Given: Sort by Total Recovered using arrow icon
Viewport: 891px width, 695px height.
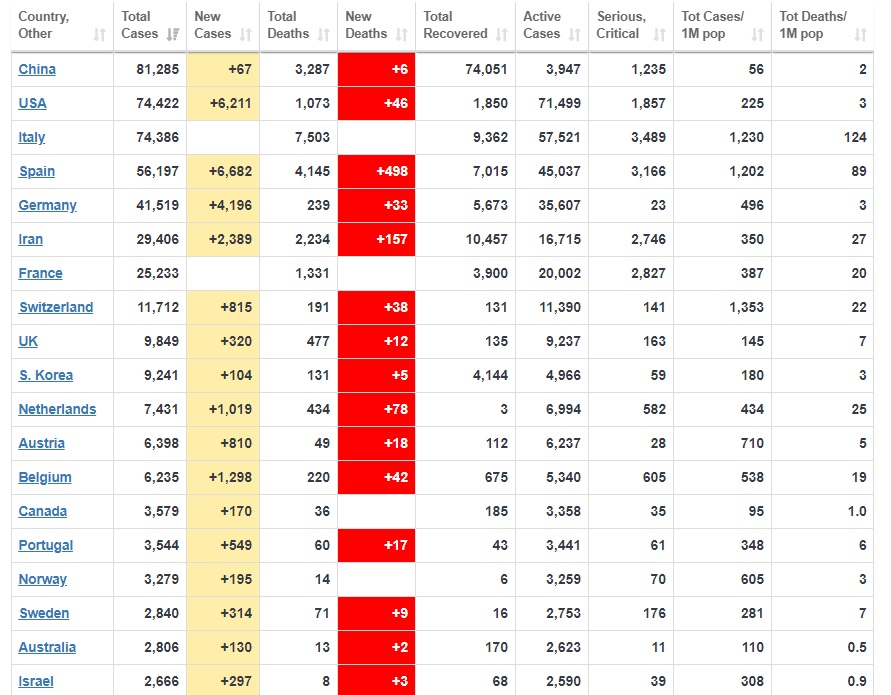Looking at the screenshot, I should click(x=501, y=35).
